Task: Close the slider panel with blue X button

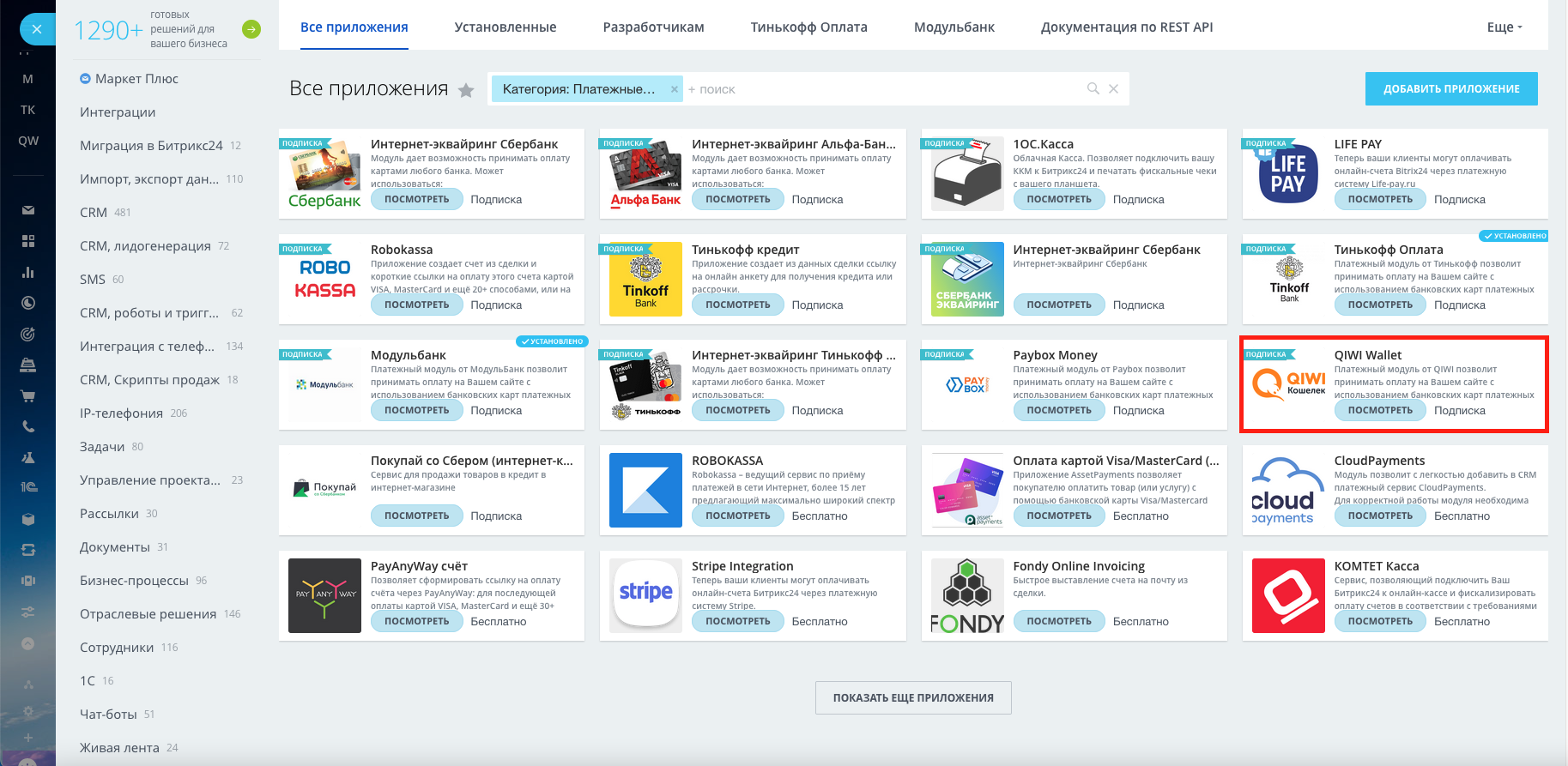Action: click(37, 29)
